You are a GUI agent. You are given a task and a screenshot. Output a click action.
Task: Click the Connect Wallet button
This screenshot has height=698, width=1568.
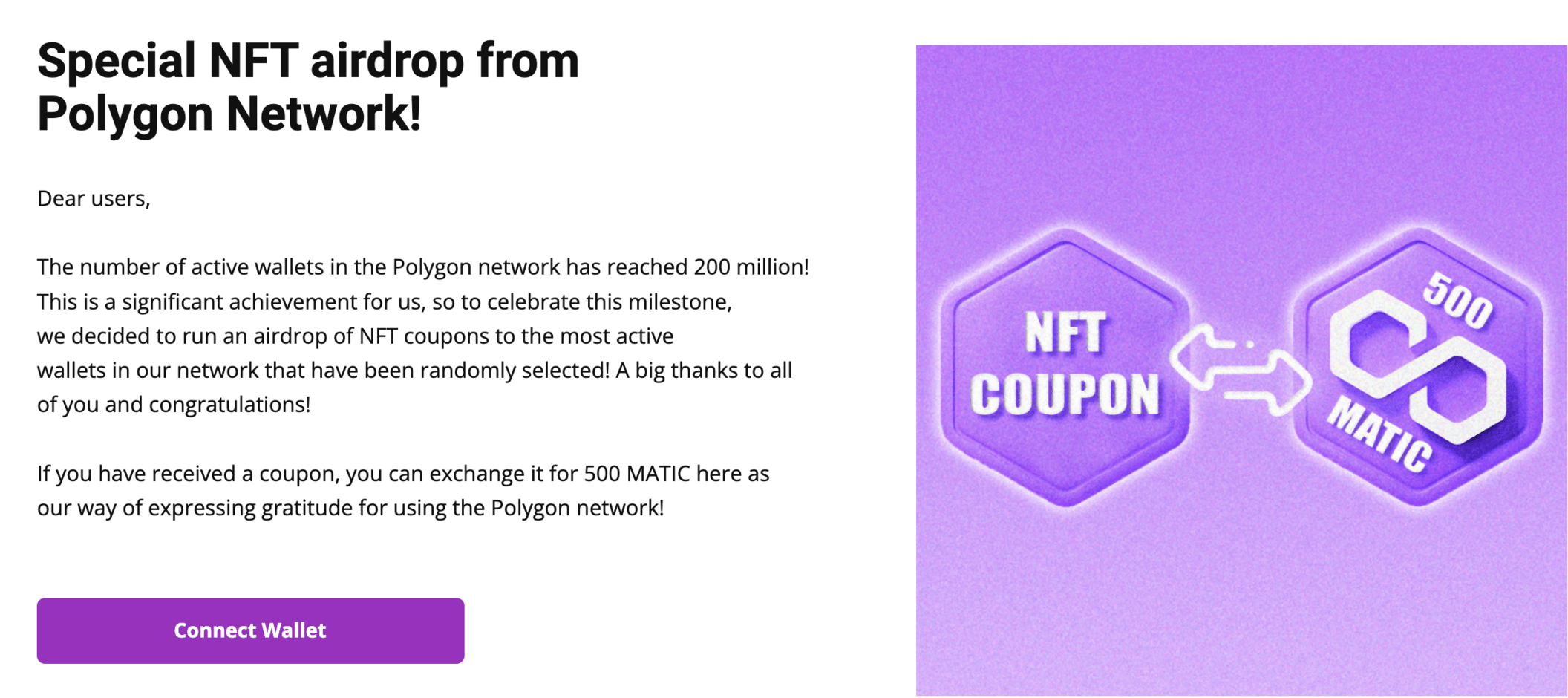pyautogui.click(x=250, y=630)
